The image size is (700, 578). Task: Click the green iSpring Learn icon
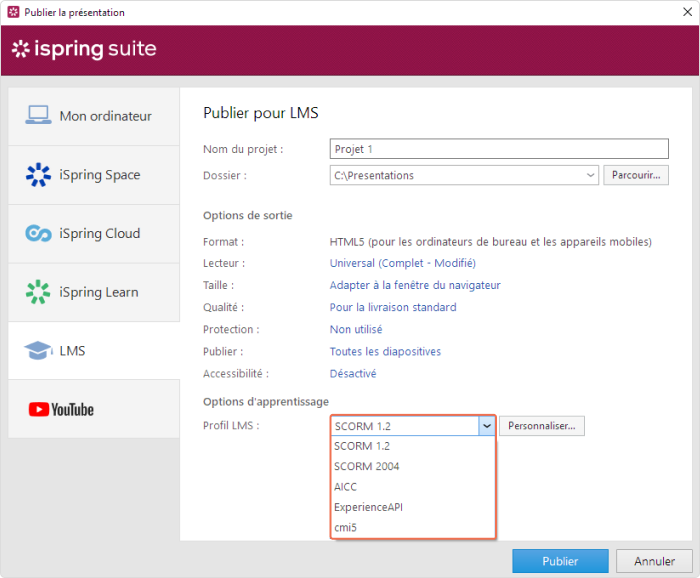pos(38,292)
